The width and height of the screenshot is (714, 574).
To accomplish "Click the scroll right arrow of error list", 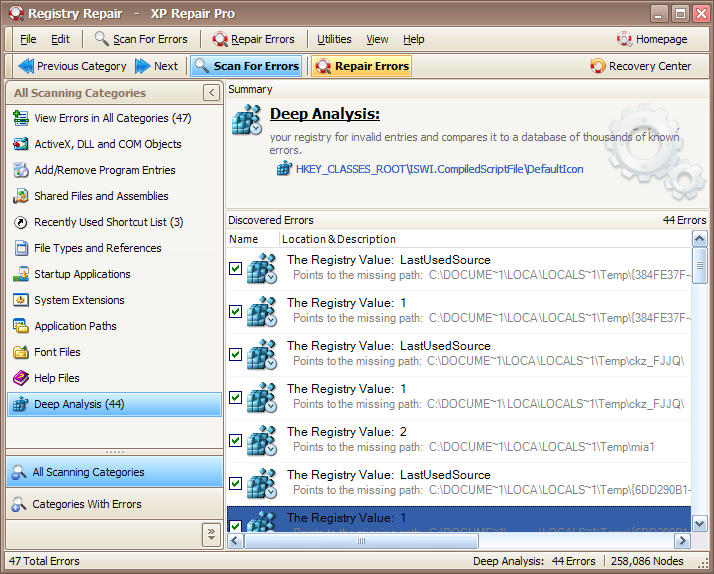I will click(x=682, y=541).
